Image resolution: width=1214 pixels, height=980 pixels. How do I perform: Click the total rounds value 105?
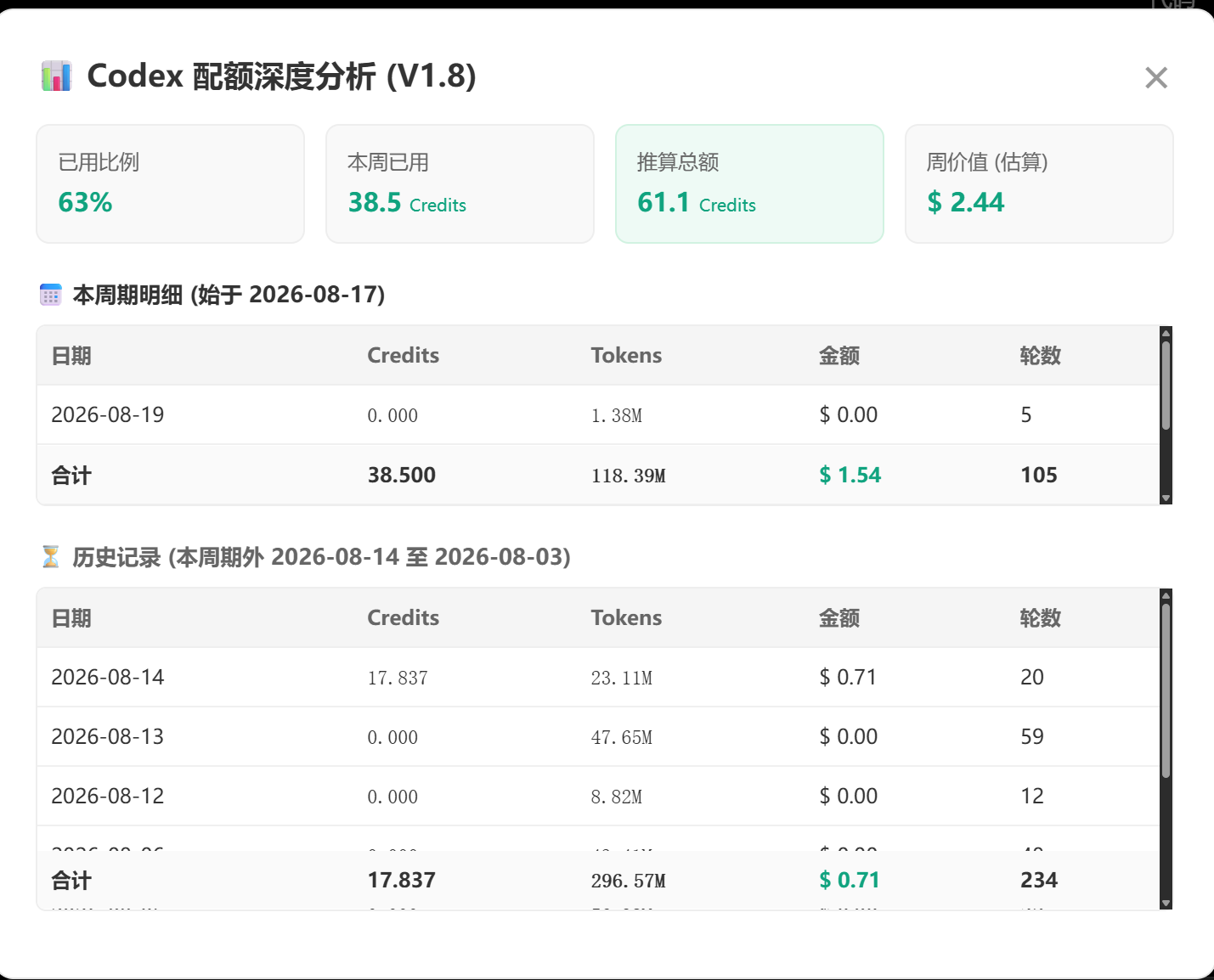(x=1039, y=475)
